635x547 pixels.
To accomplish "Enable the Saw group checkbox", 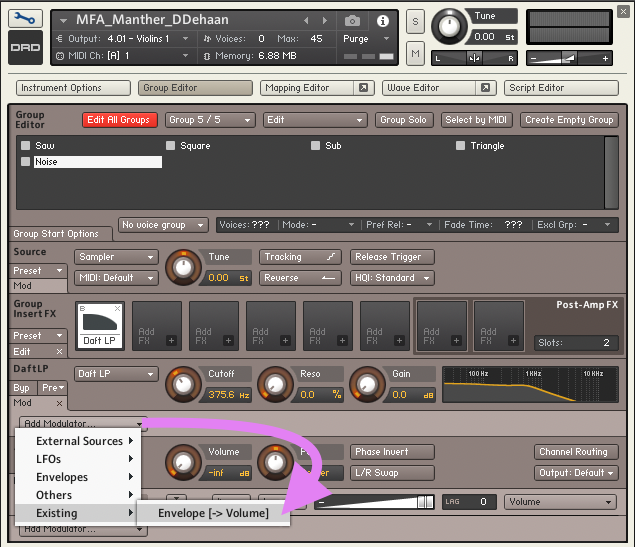I will (26, 146).
